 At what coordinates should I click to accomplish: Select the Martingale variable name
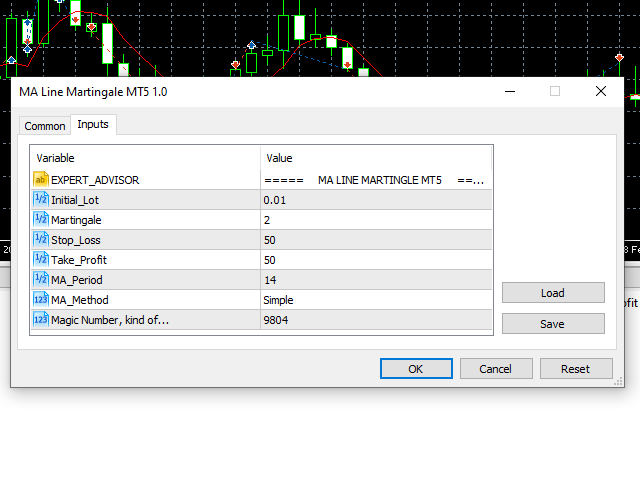tap(76, 220)
